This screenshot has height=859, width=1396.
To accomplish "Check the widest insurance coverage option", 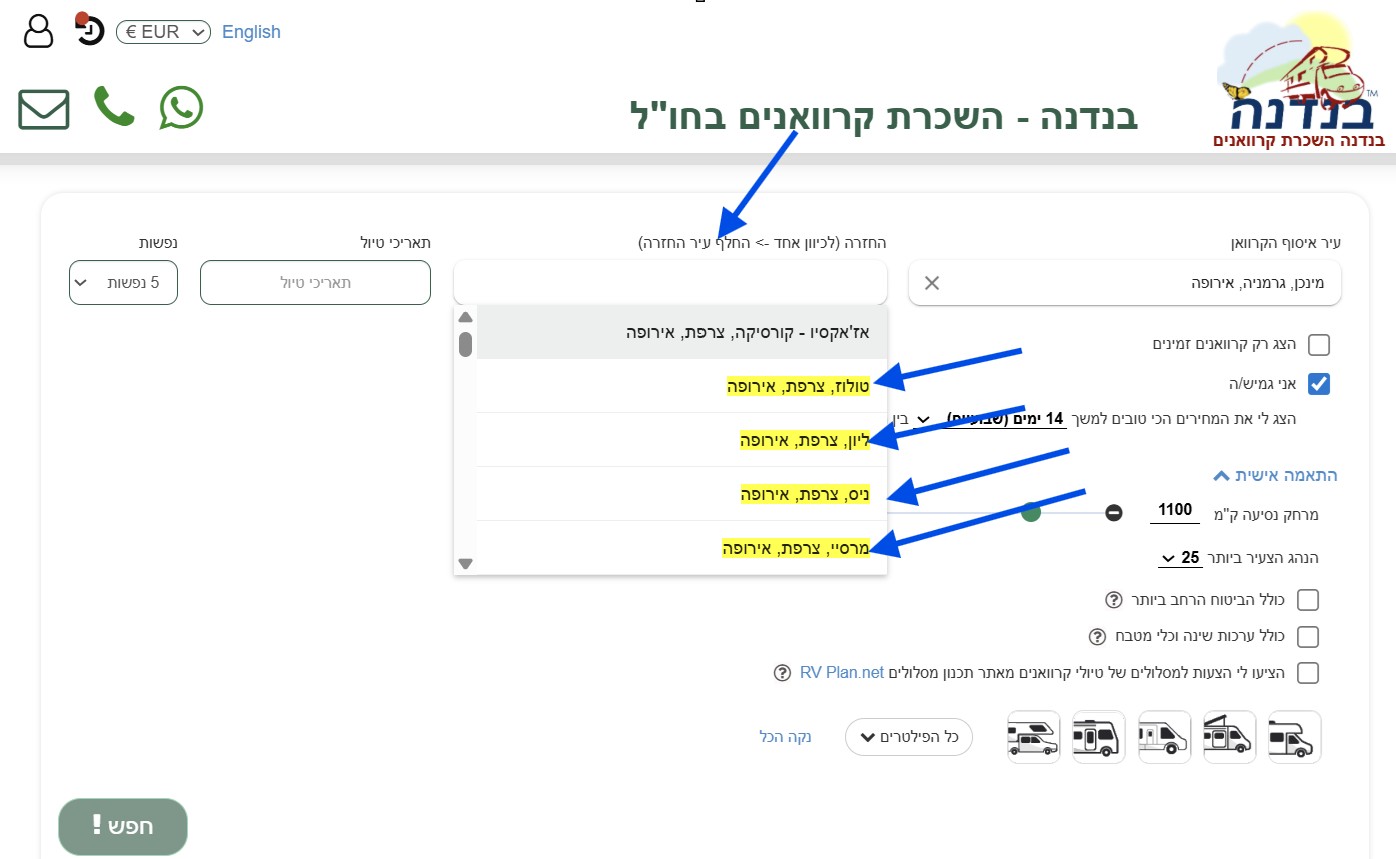I will (x=1307, y=599).
